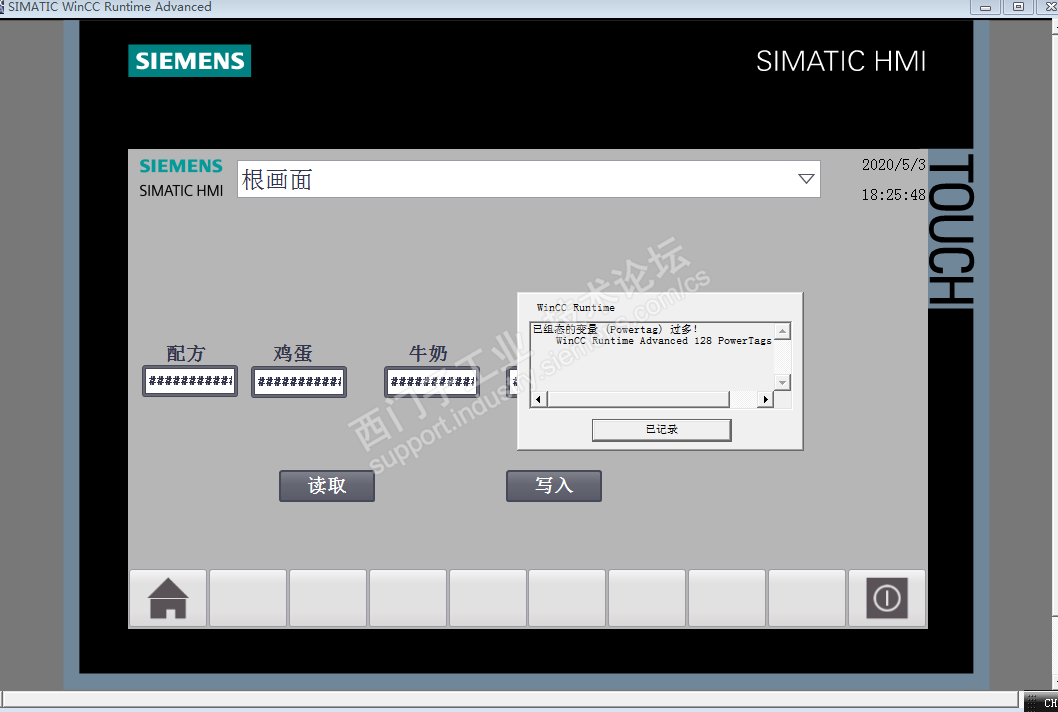Click the message box scroll-up arrow
1058x712 pixels.
[782, 331]
